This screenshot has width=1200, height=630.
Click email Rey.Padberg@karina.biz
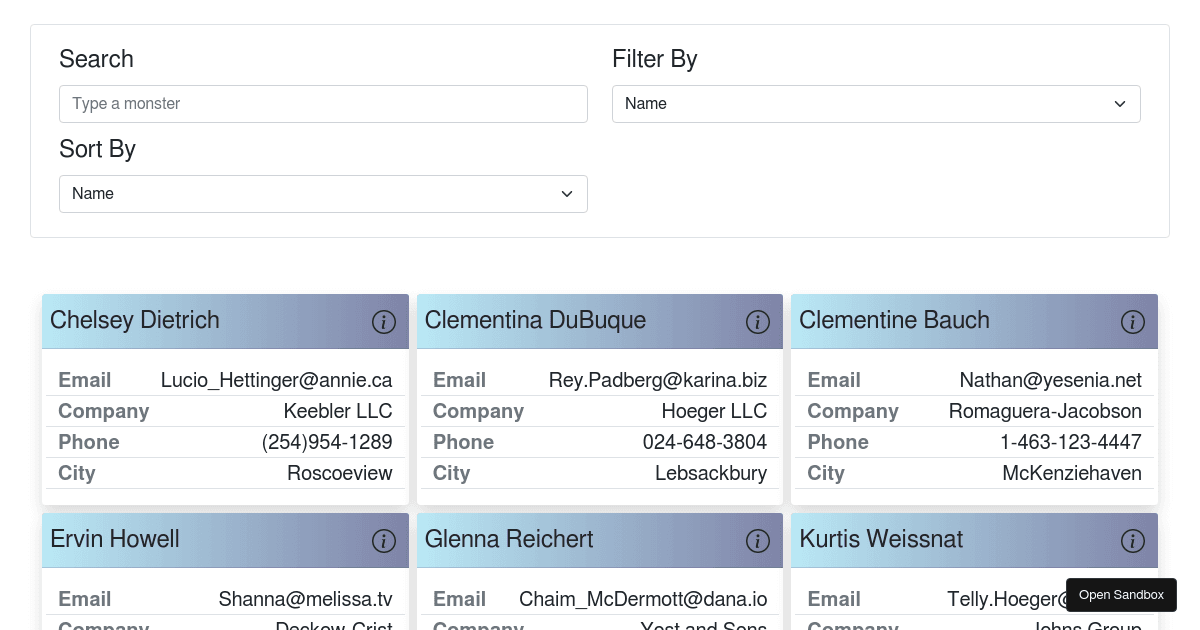[x=657, y=380]
